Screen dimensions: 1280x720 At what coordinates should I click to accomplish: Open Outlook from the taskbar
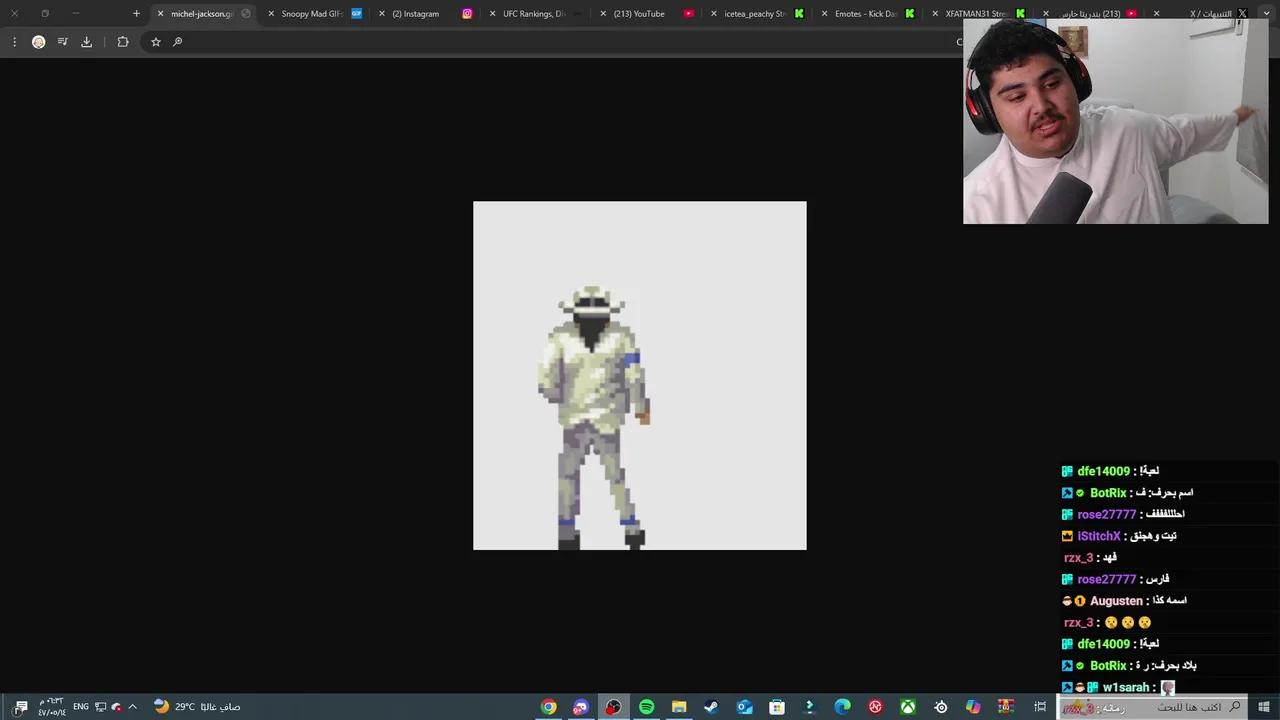(744, 707)
